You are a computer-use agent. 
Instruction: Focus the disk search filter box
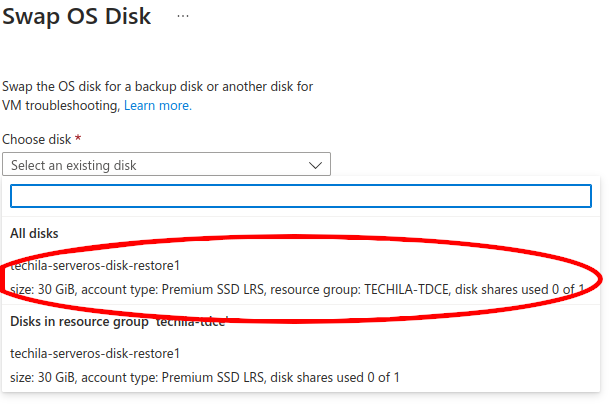coord(301,195)
